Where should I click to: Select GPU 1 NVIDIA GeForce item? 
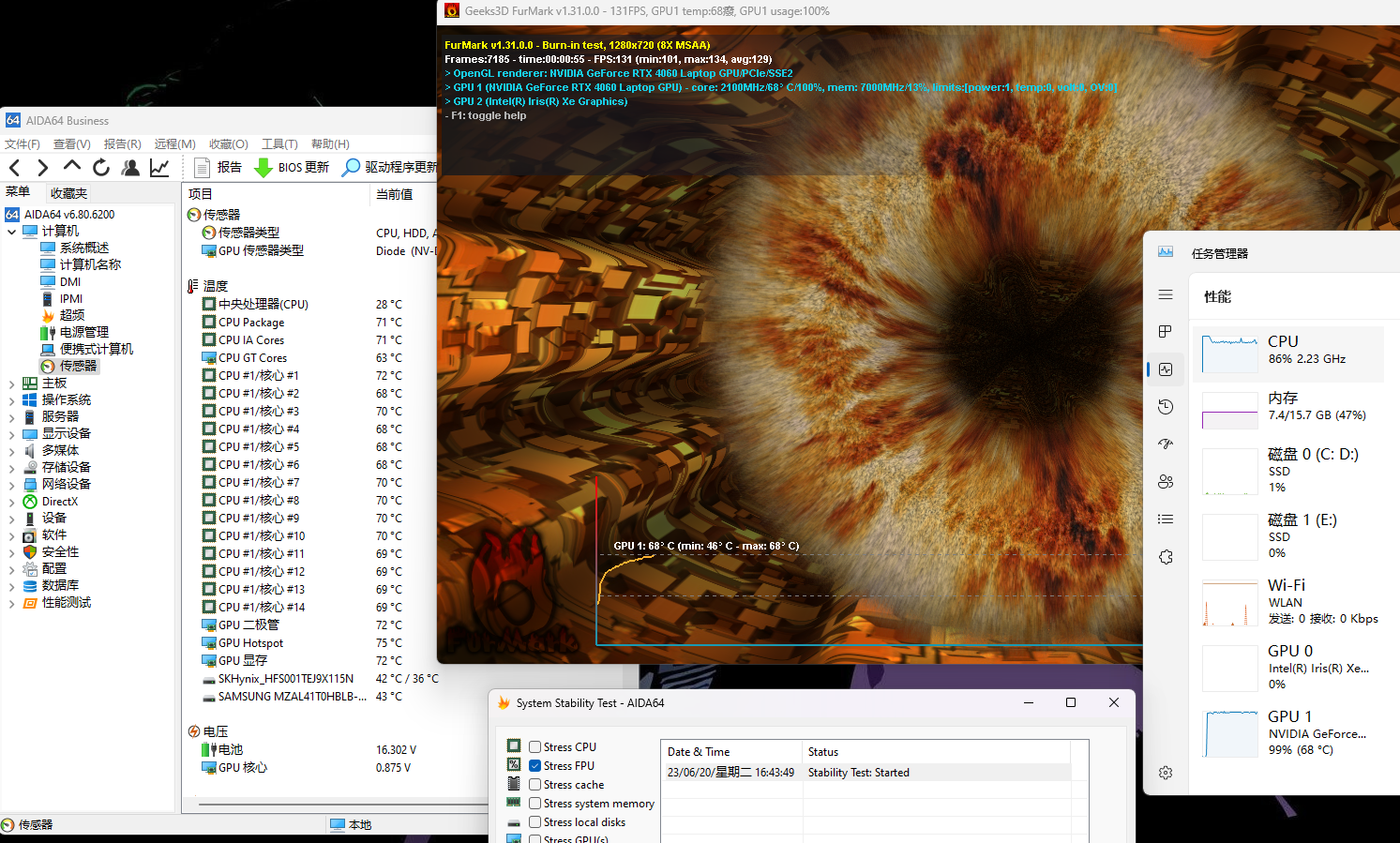1288,734
